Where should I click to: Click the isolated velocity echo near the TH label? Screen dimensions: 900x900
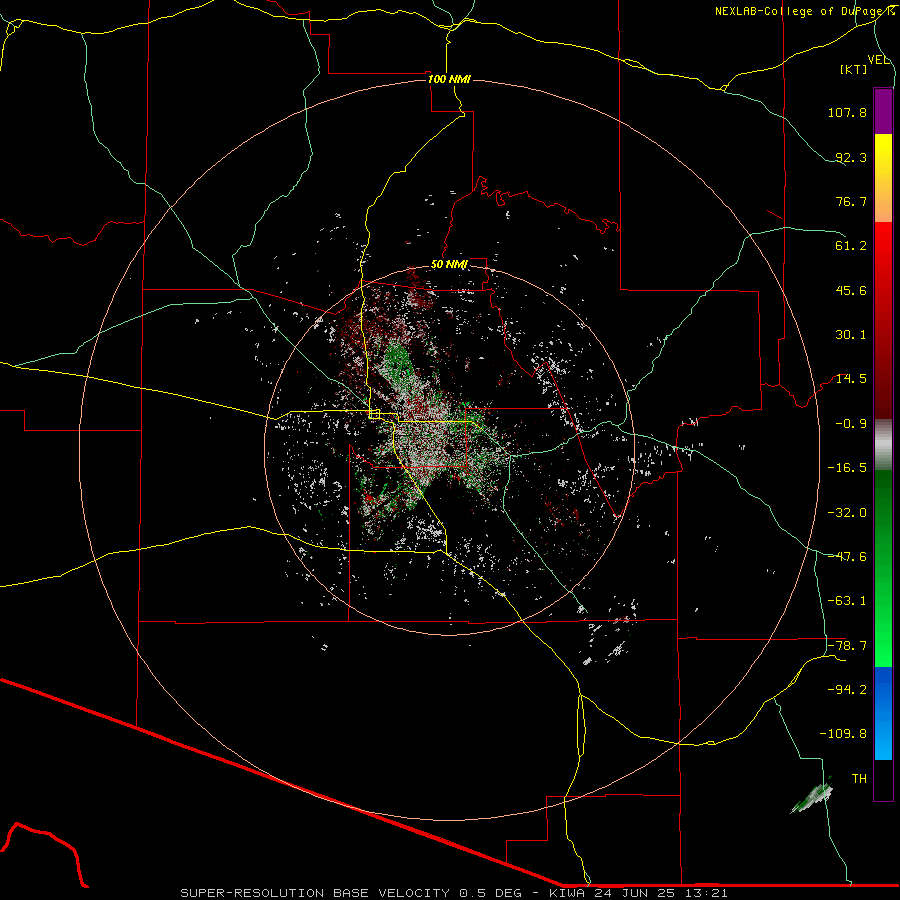(812, 797)
